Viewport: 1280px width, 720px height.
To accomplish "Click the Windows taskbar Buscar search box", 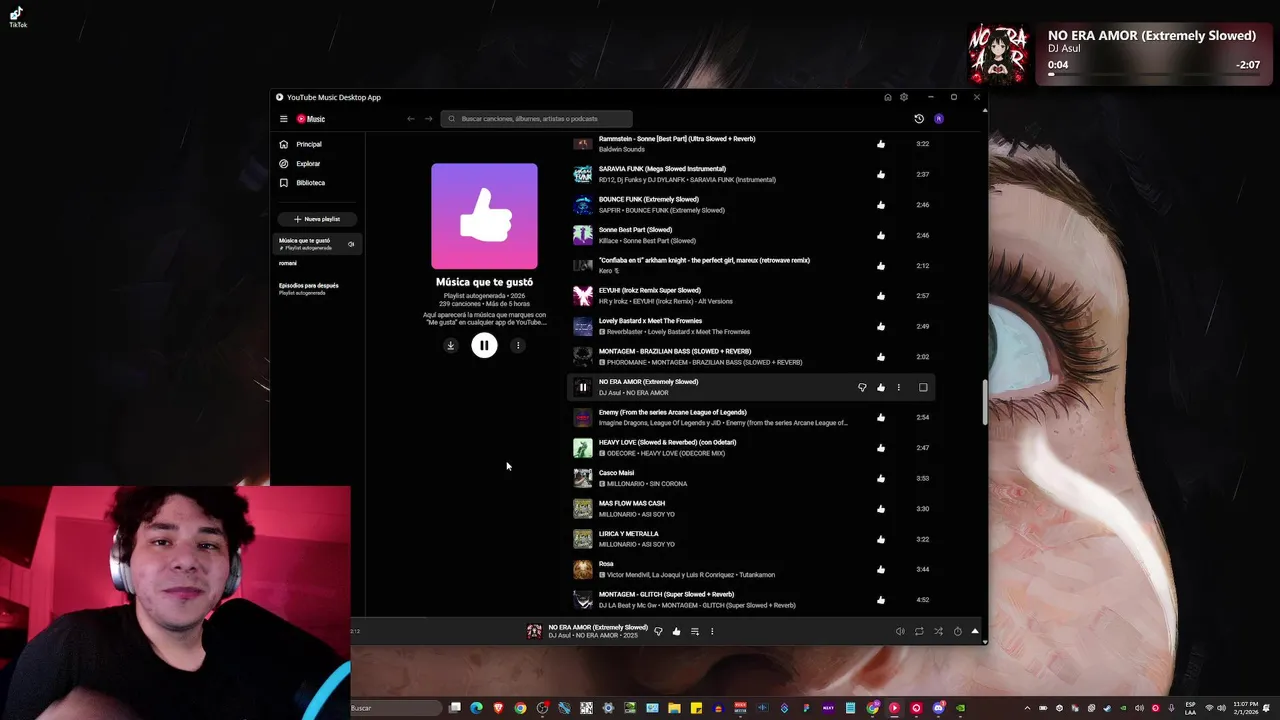I will [x=395, y=708].
